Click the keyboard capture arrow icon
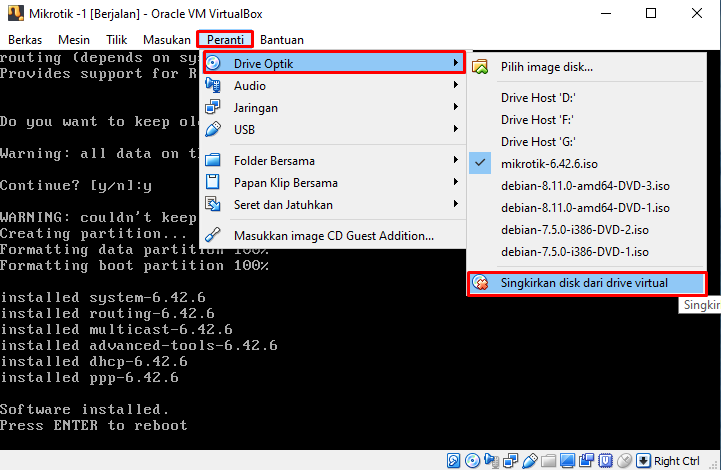Screen dimensions: 721x470 coord(643,460)
